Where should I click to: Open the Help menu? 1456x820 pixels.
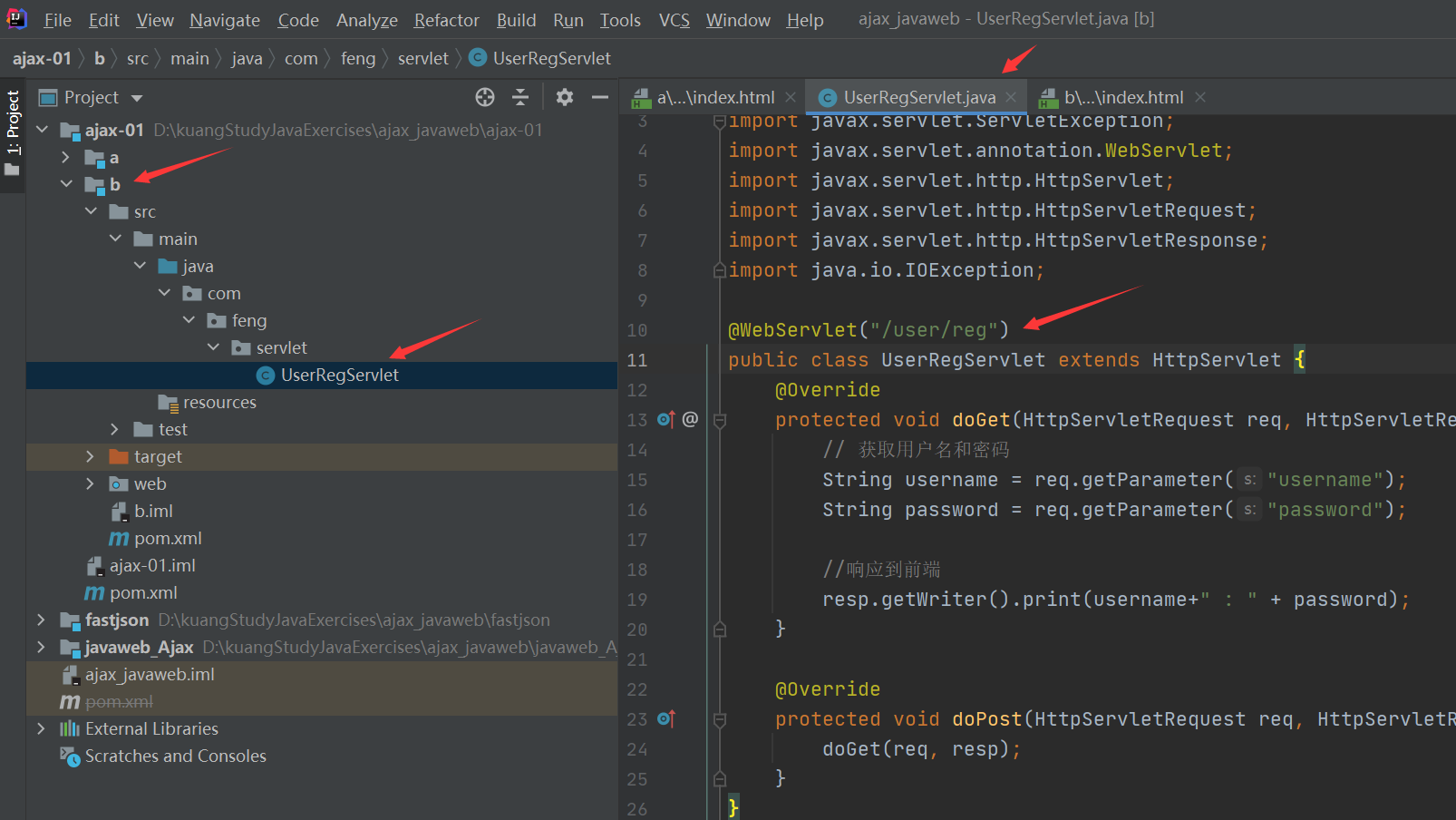(805, 20)
